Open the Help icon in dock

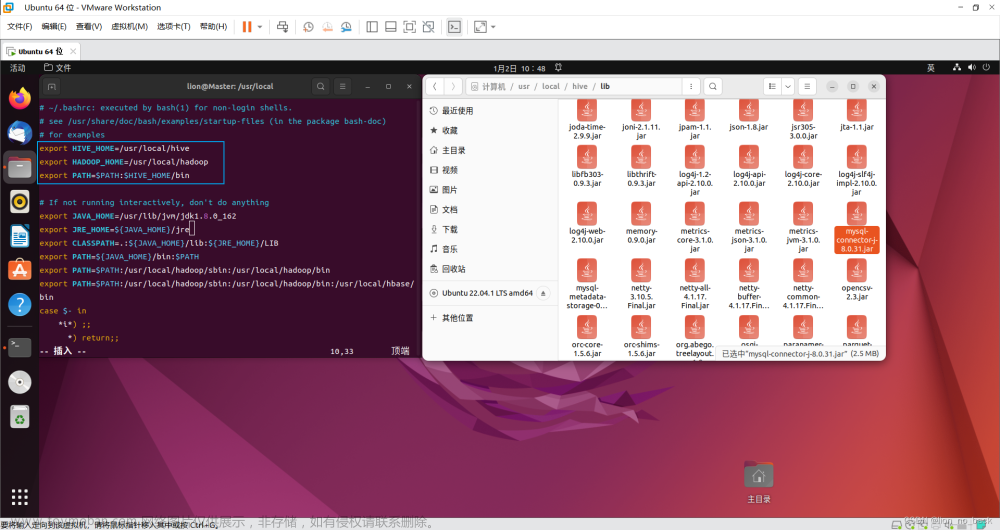click(x=20, y=305)
